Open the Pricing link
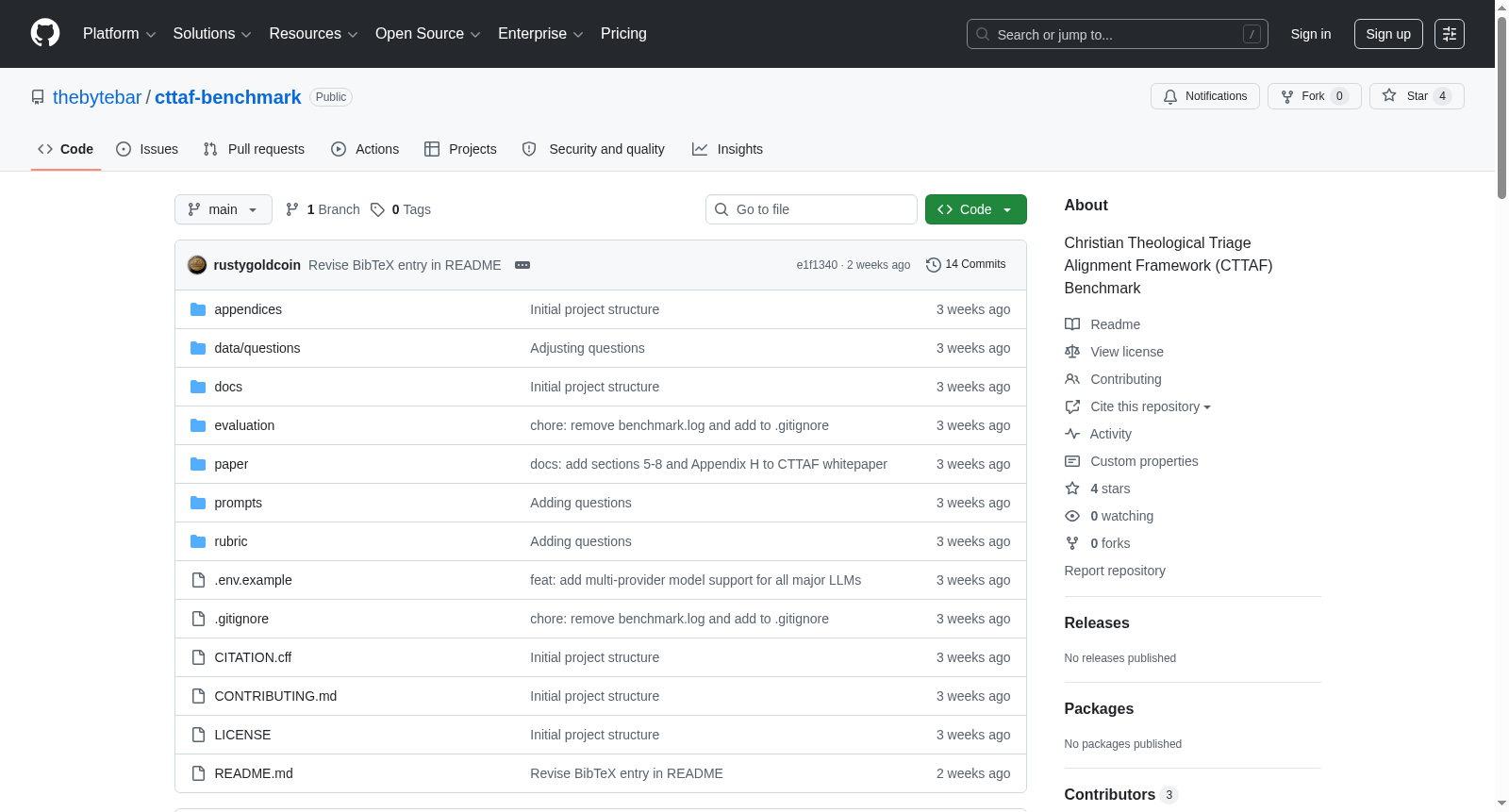 (x=623, y=34)
